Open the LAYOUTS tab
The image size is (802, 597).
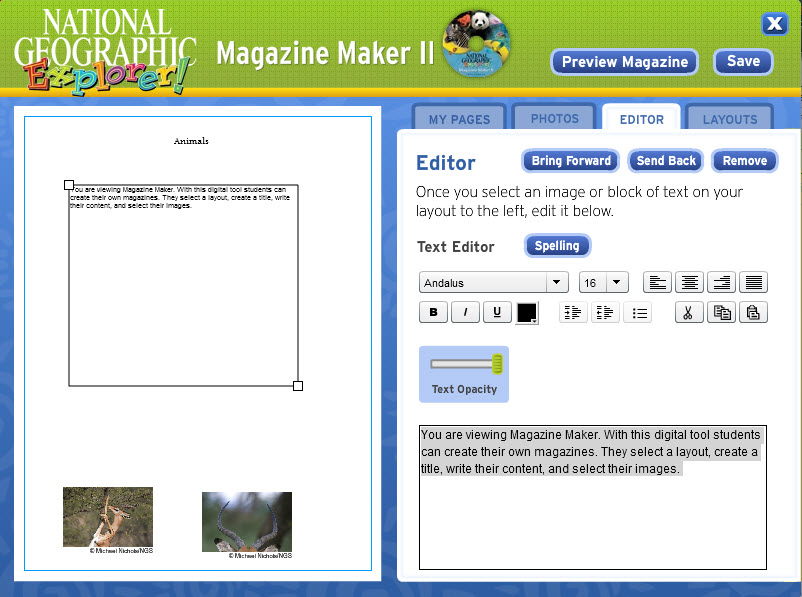click(x=730, y=119)
